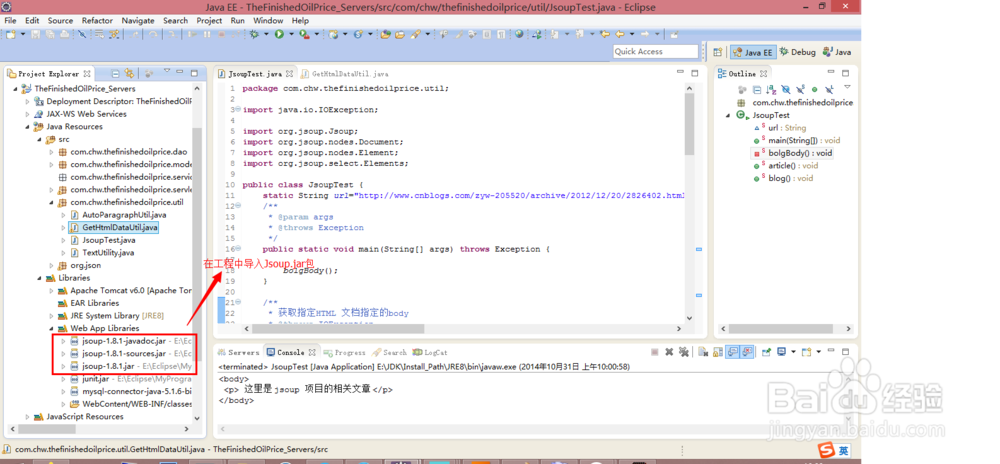
Task: Open web browser globe icon in toolbar
Action: tap(520, 34)
